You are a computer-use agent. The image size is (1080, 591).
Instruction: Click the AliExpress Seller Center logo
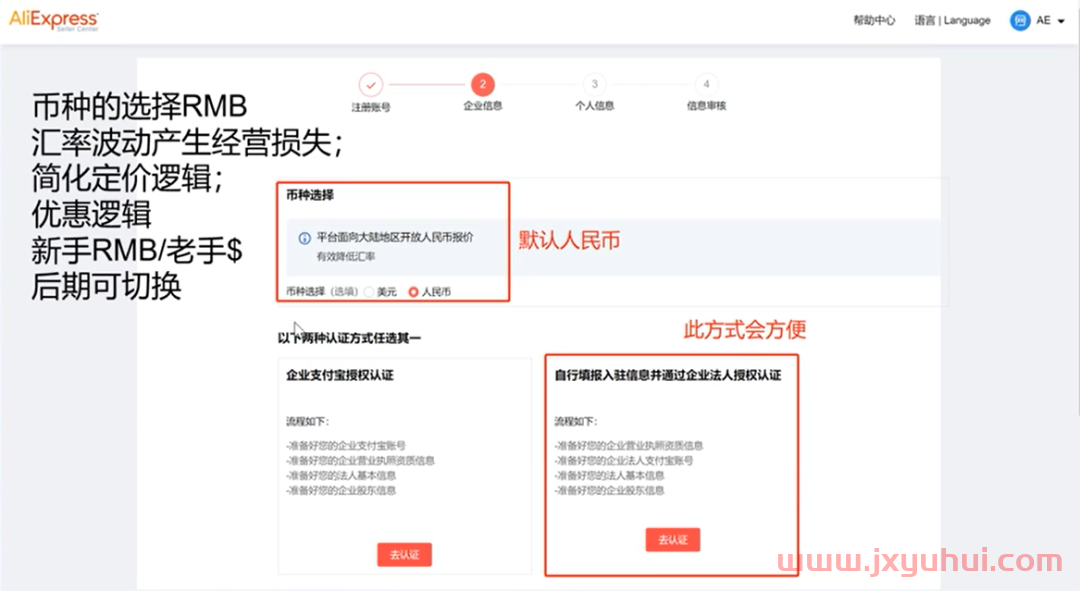54,20
